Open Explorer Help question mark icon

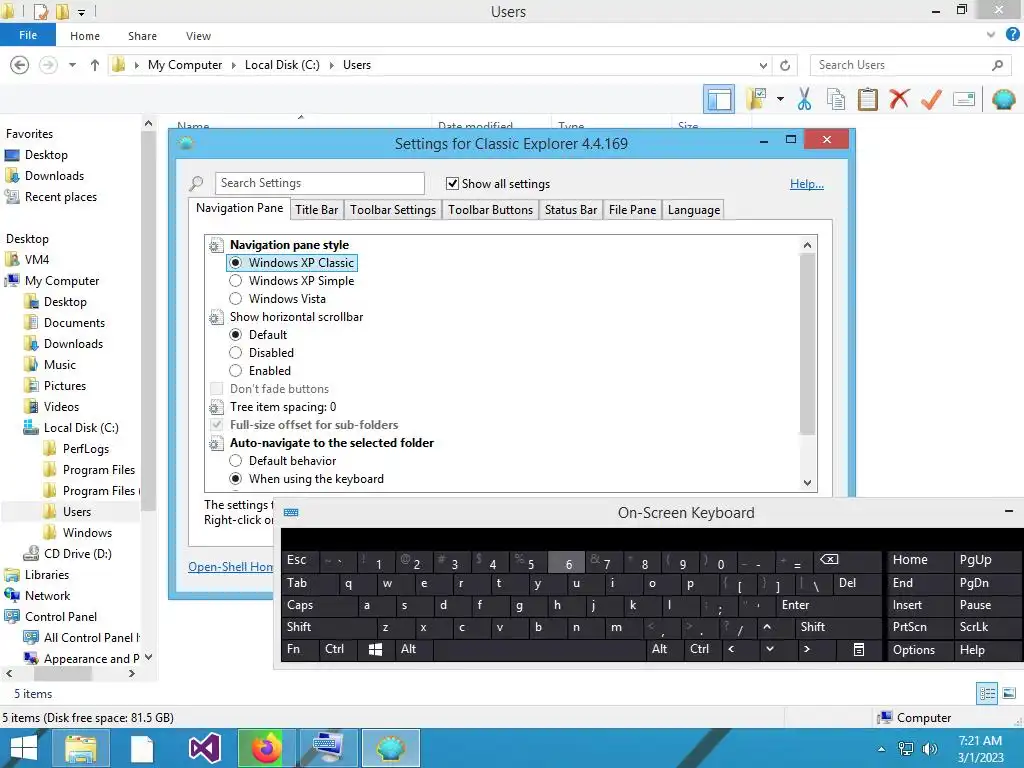click(1012, 35)
